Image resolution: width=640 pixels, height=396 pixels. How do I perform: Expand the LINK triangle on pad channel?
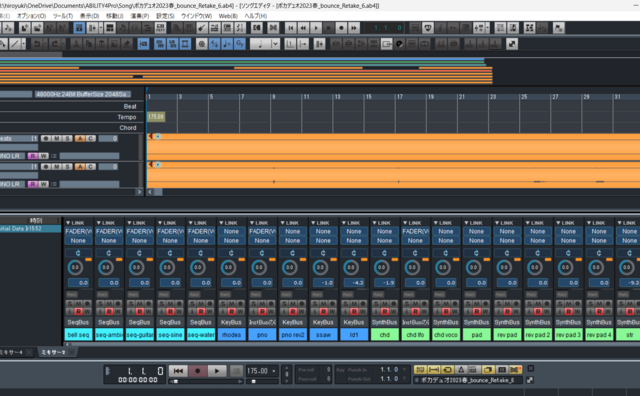tap(466, 222)
